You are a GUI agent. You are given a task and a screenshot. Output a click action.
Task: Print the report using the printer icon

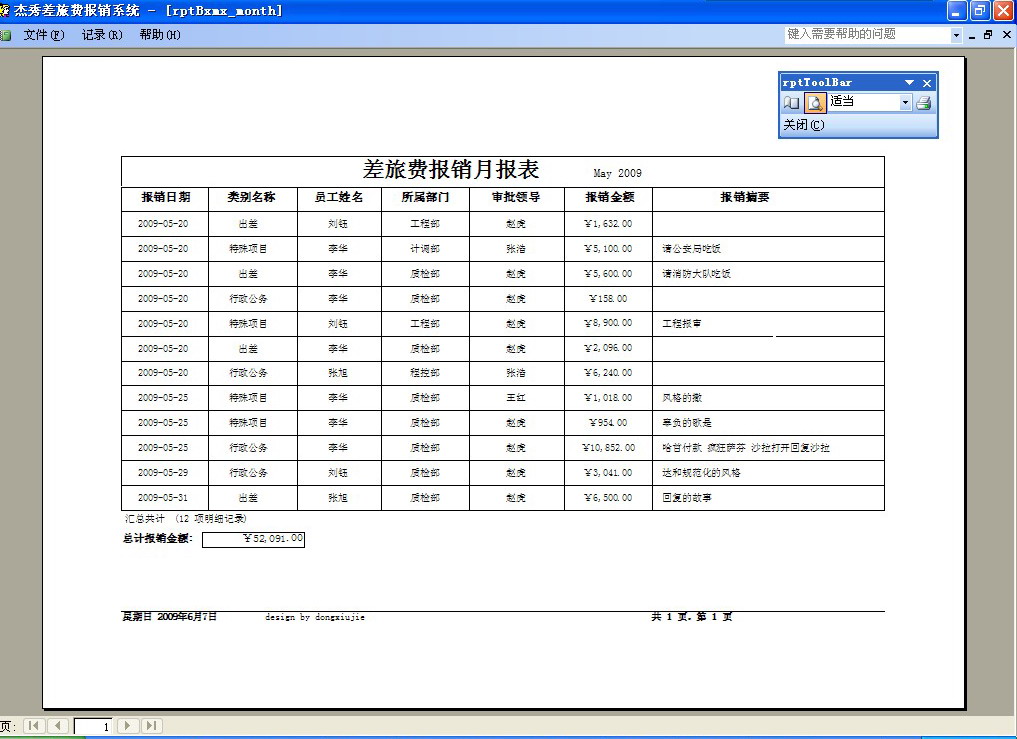tap(924, 103)
